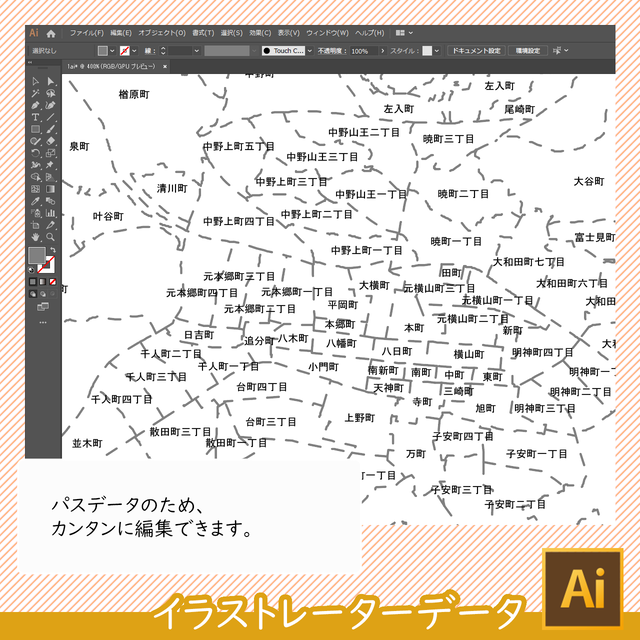Set paint mode to None
The image size is (640, 640).
tap(53, 282)
